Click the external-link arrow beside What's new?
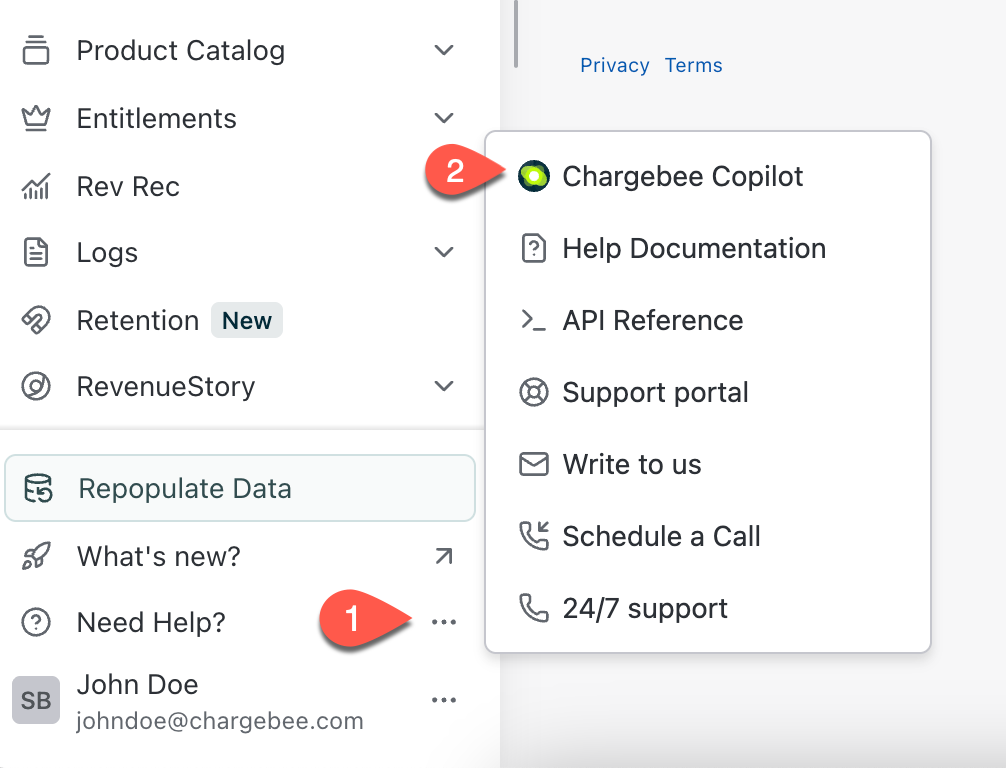 click(x=443, y=556)
